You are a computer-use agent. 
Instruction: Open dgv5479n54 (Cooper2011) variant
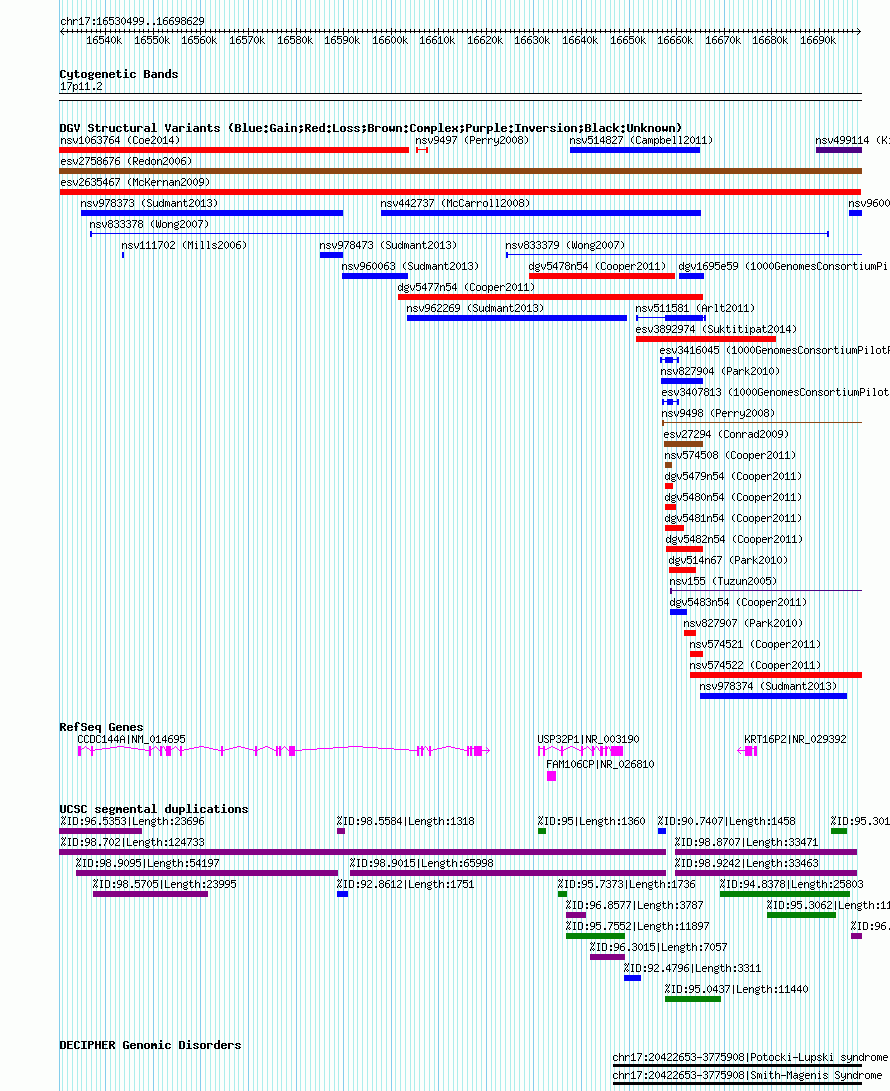(x=733, y=476)
